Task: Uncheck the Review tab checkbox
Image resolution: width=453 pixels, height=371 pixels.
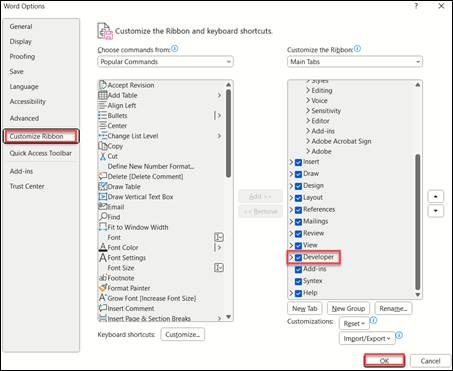Action: pyautogui.click(x=298, y=234)
